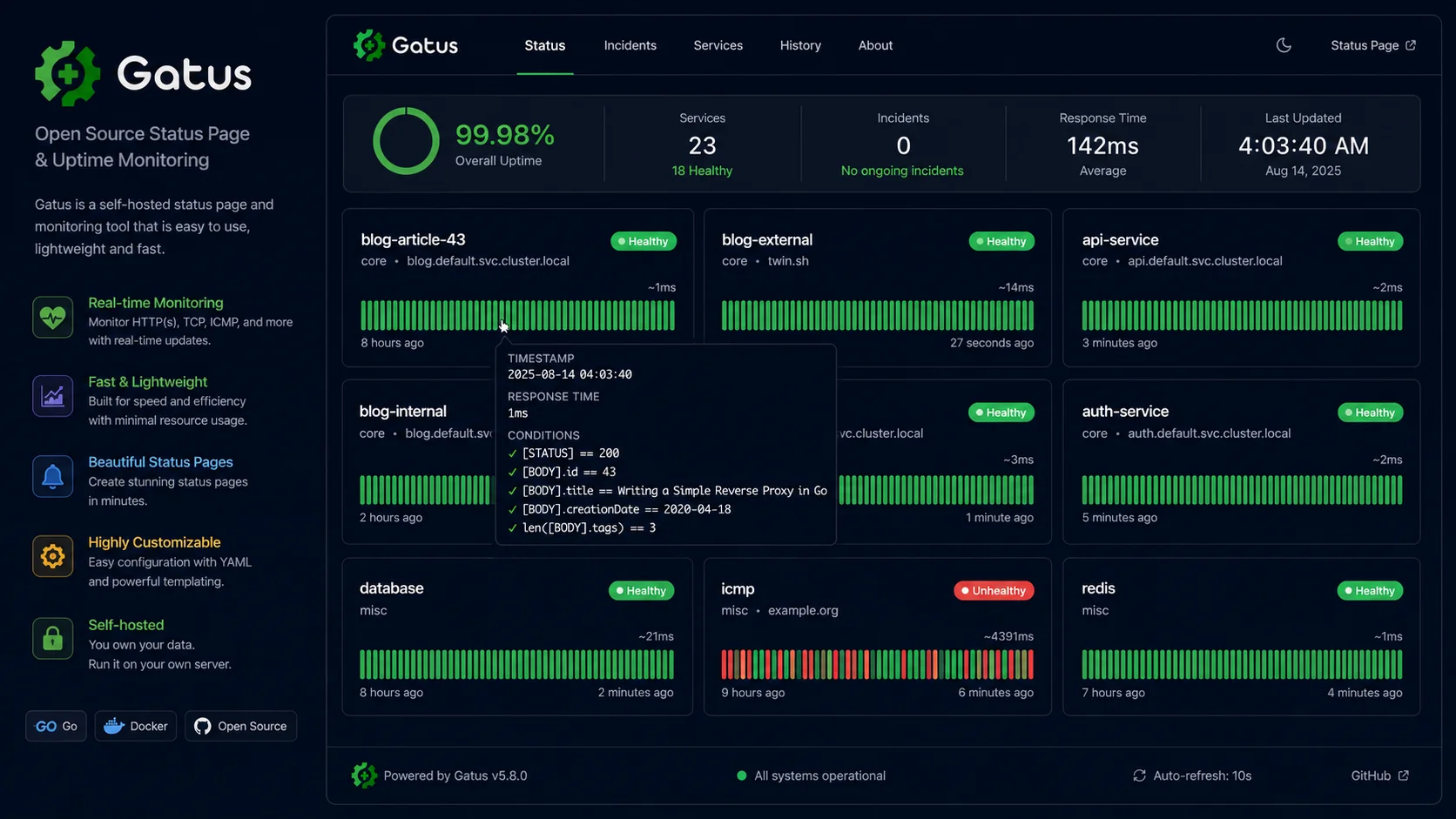Image resolution: width=1456 pixels, height=819 pixels.
Task: Click the Unhealthy badge on icmp
Action: pyautogui.click(x=994, y=590)
